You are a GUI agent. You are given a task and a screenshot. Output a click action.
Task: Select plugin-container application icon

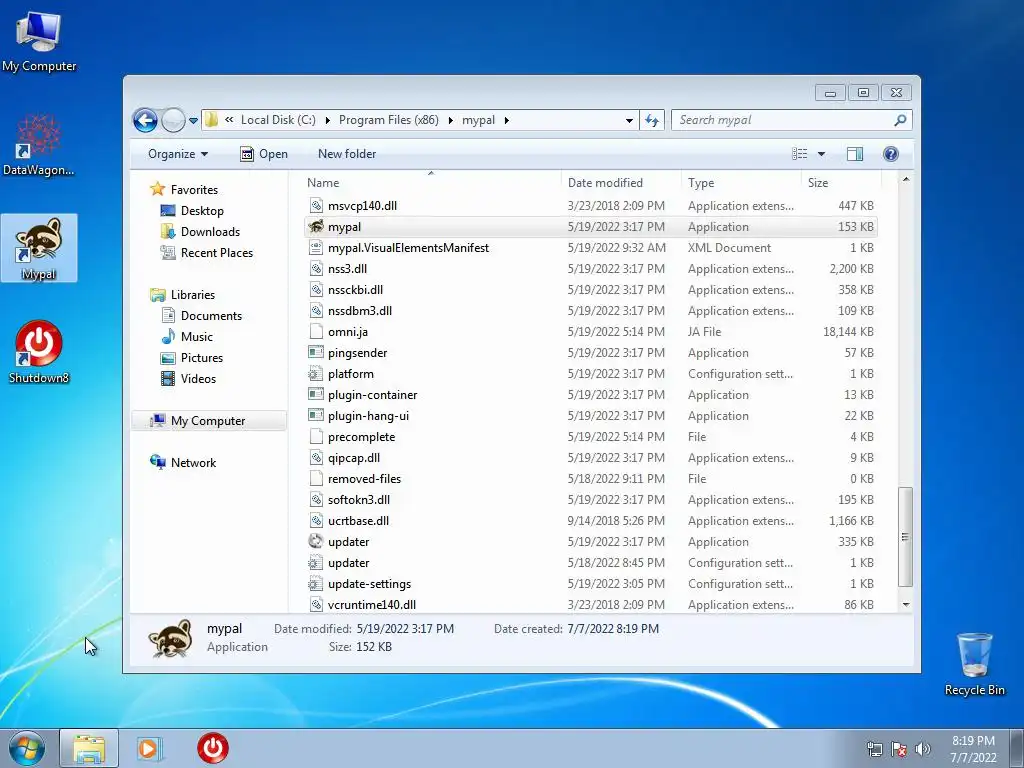(x=316, y=395)
